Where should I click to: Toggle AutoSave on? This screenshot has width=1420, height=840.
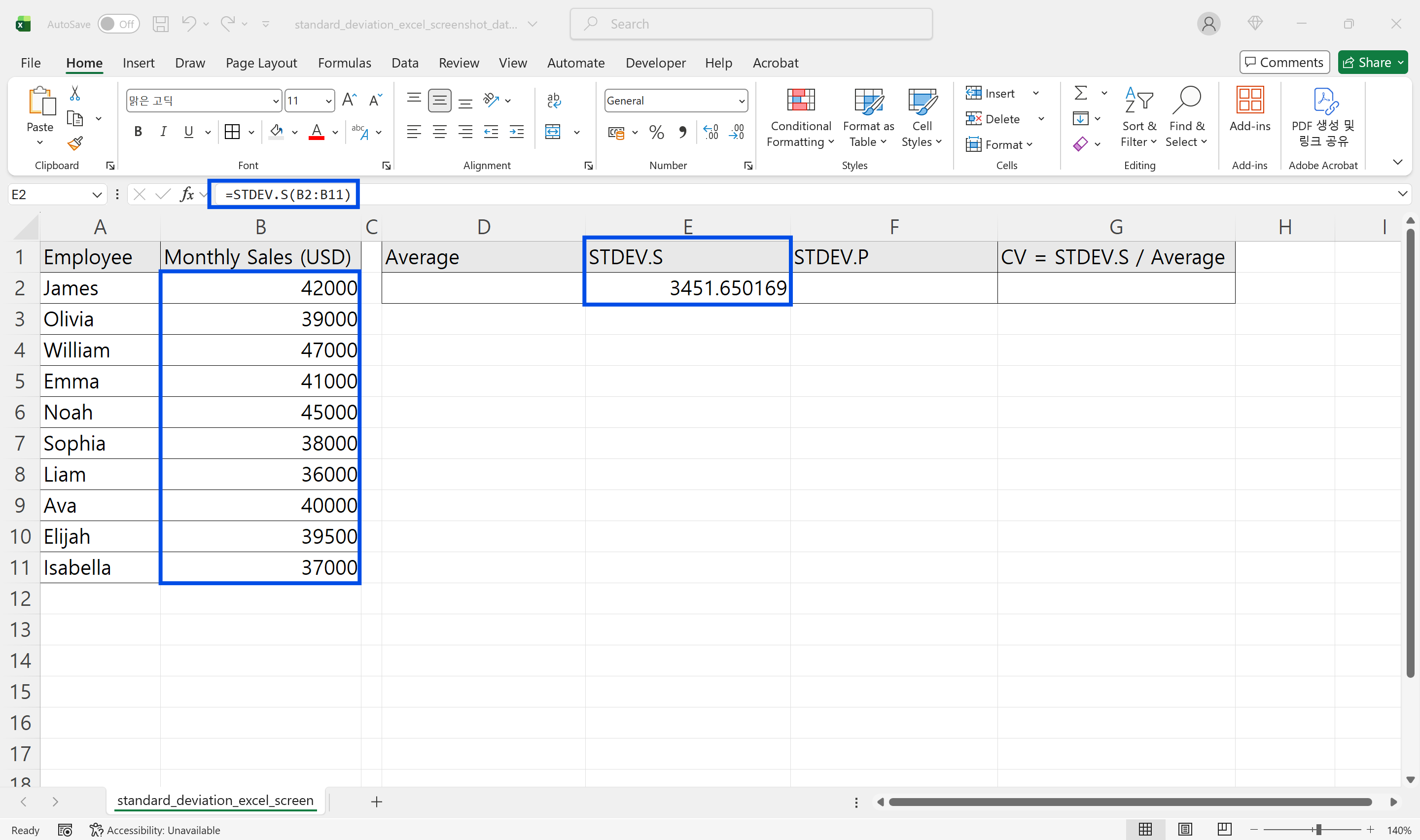tap(118, 24)
